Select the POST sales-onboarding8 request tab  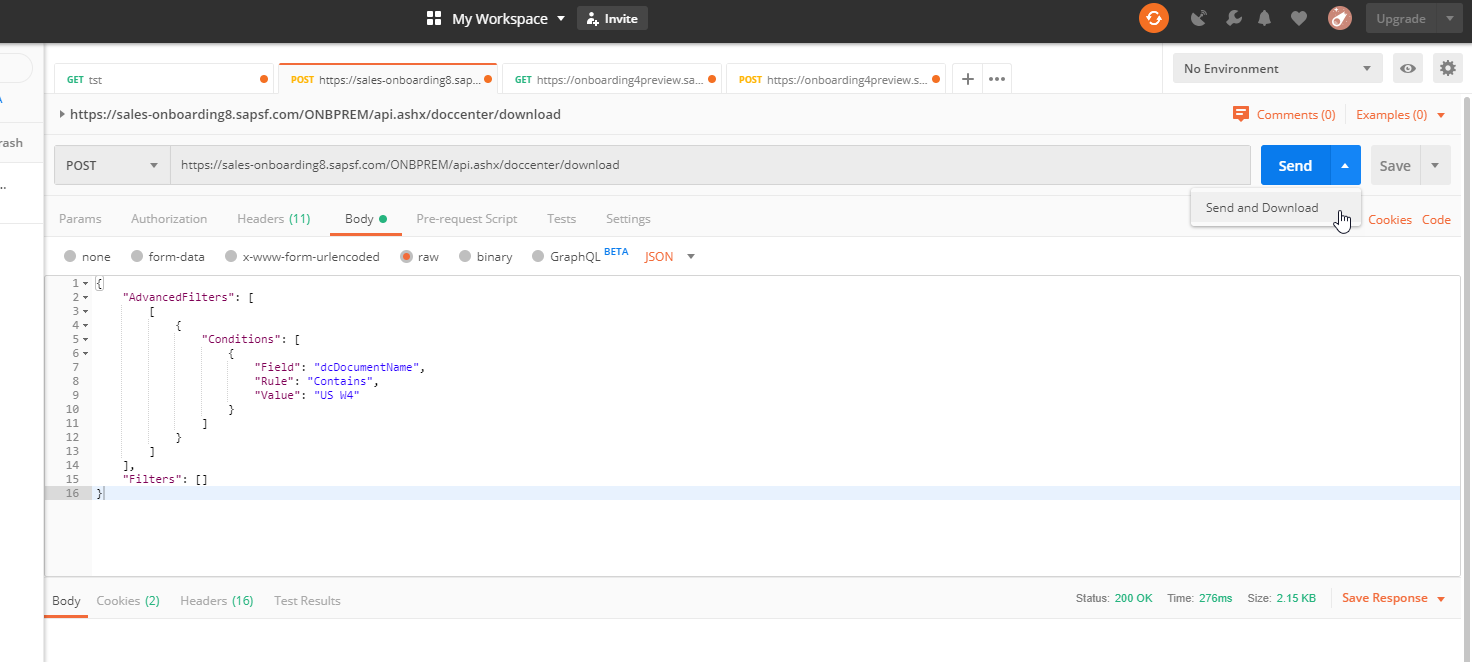(389, 79)
